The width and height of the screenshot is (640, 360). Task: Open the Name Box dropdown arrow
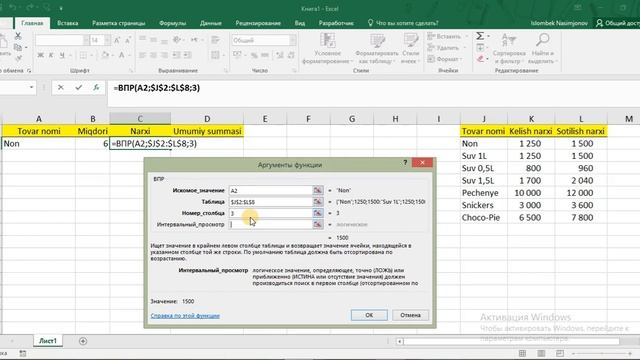click(x=31, y=87)
